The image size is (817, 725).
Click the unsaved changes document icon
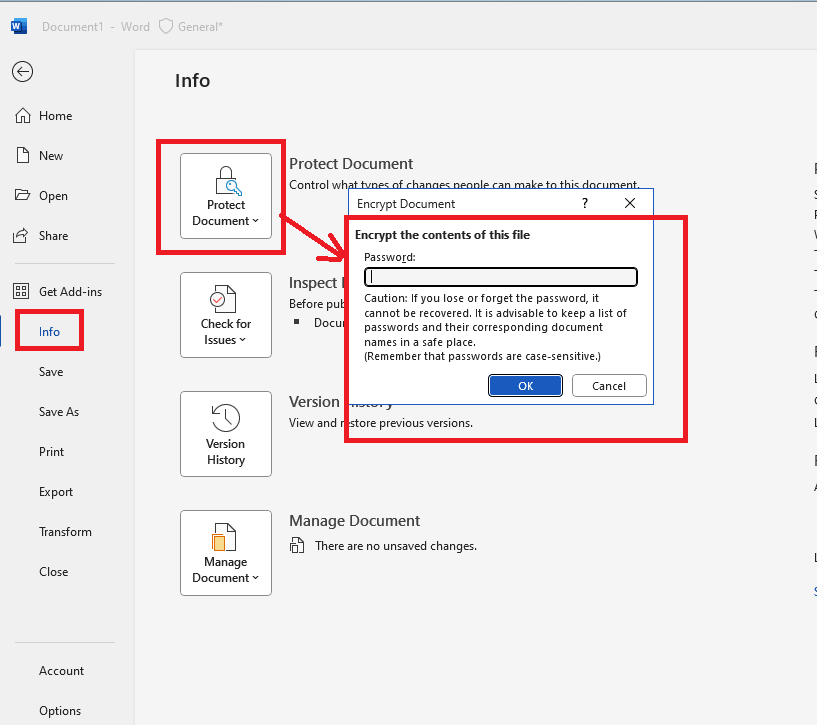[297, 545]
